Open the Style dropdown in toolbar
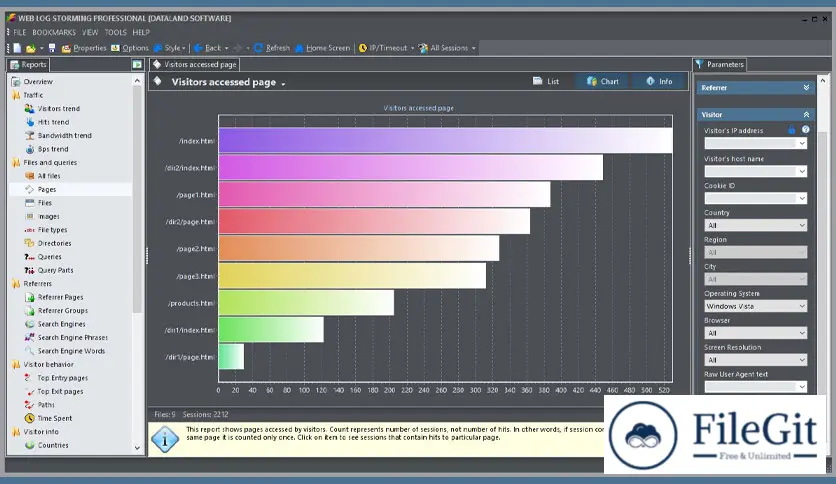836x484 pixels. pyautogui.click(x=170, y=48)
